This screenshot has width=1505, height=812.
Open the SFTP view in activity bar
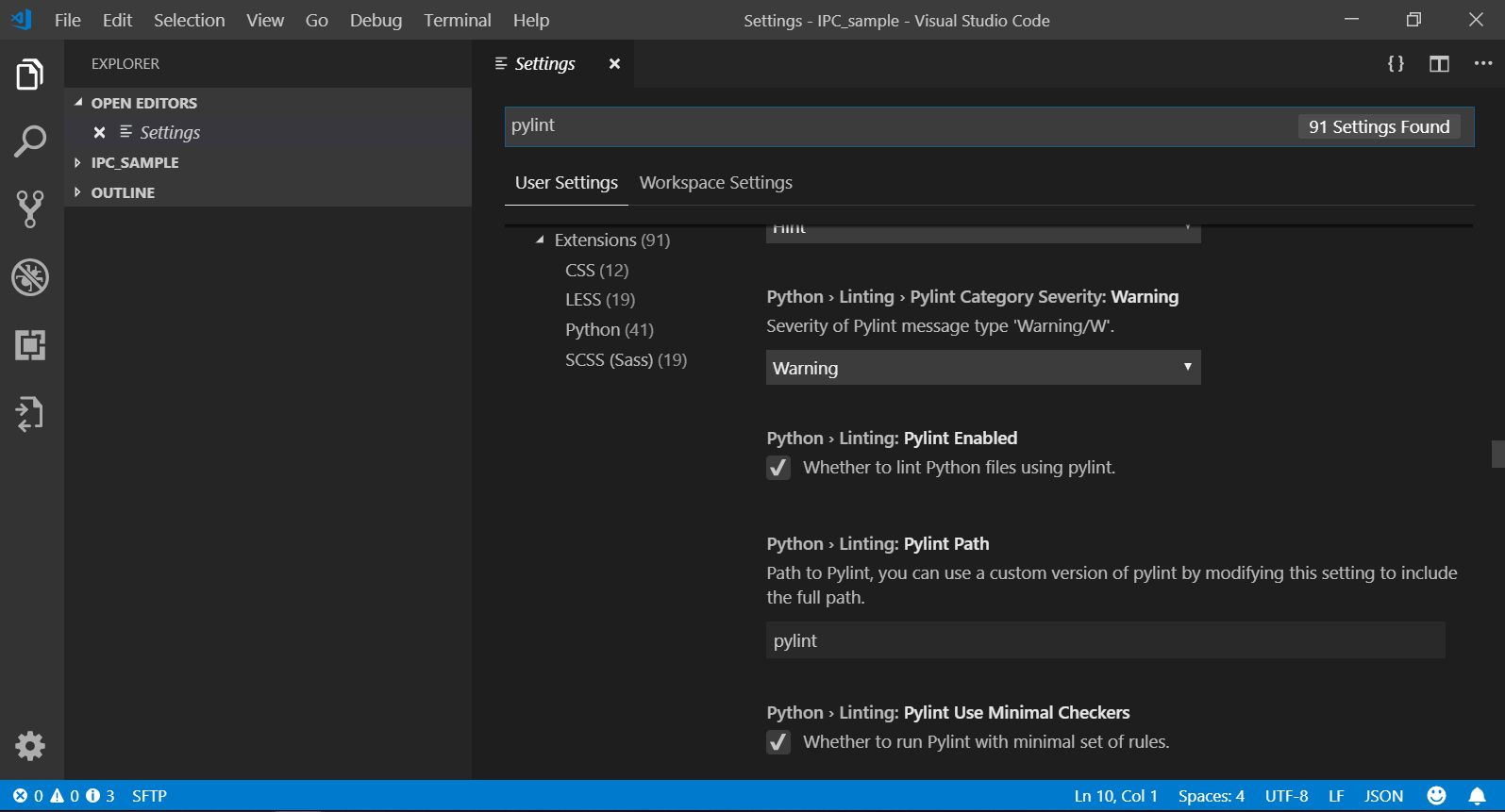(x=30, y=413)
